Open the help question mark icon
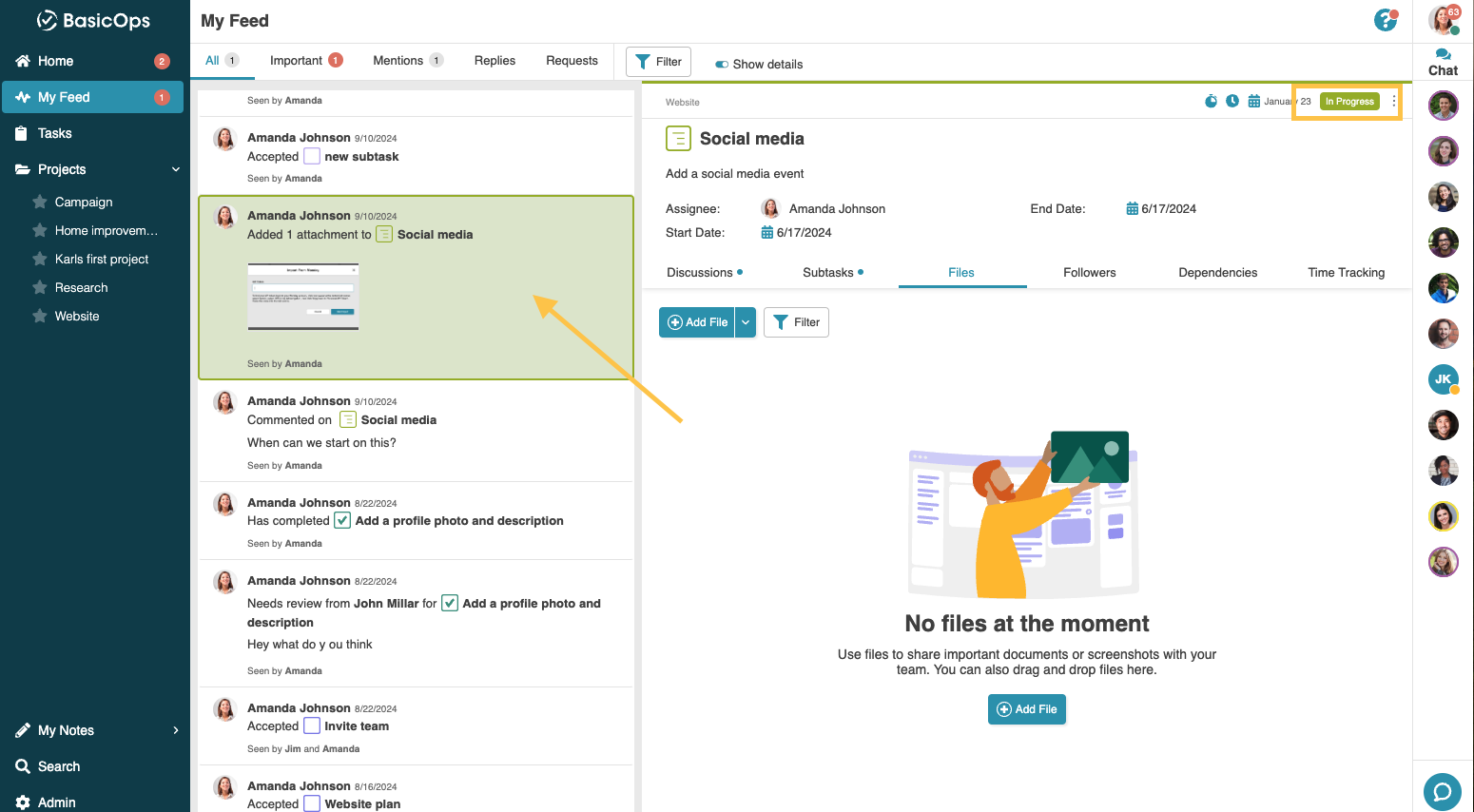The image size is (1474, 812). (x=1386, y=20)
